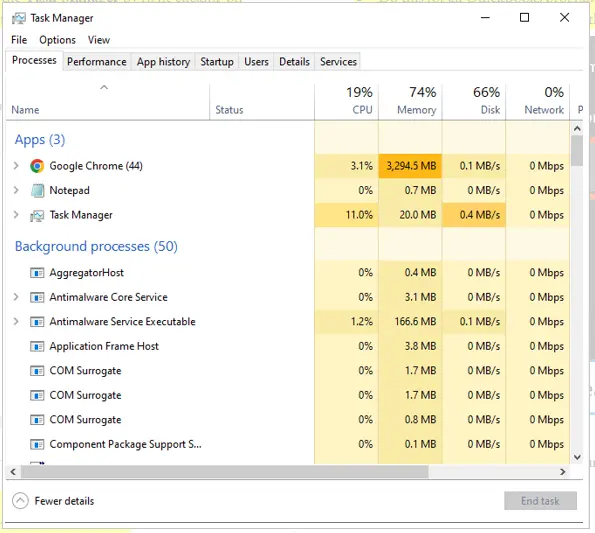Click the 166.6 MB memory cell
The height and width of the screenshot is (533, 595).
click(x=410, y=322)
